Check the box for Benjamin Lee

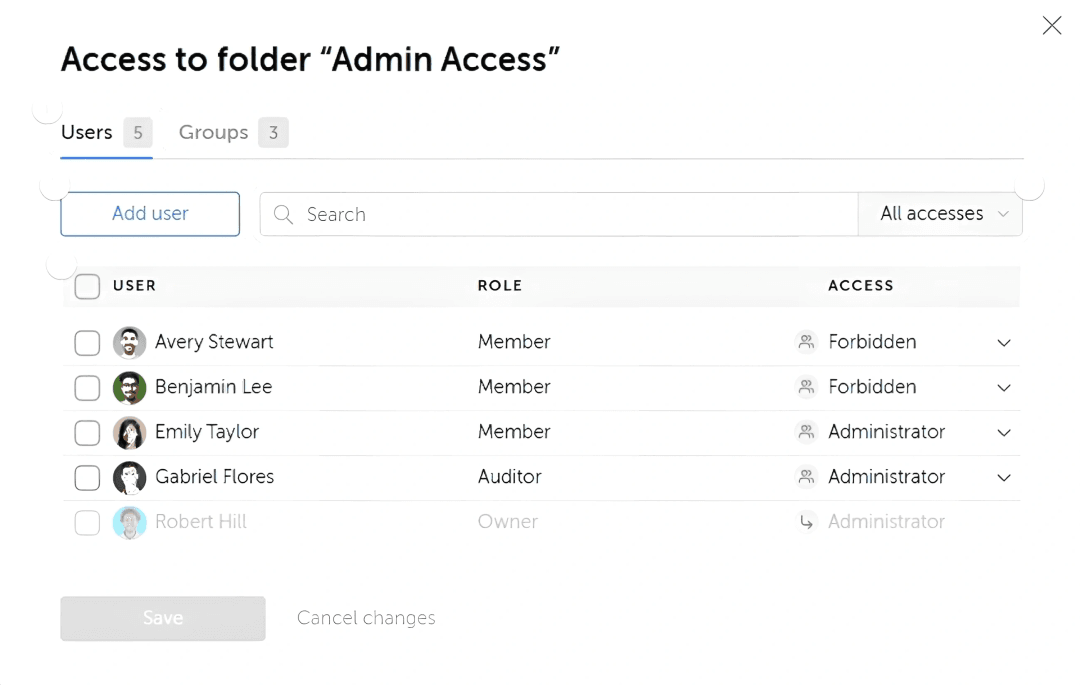point(87,388)
